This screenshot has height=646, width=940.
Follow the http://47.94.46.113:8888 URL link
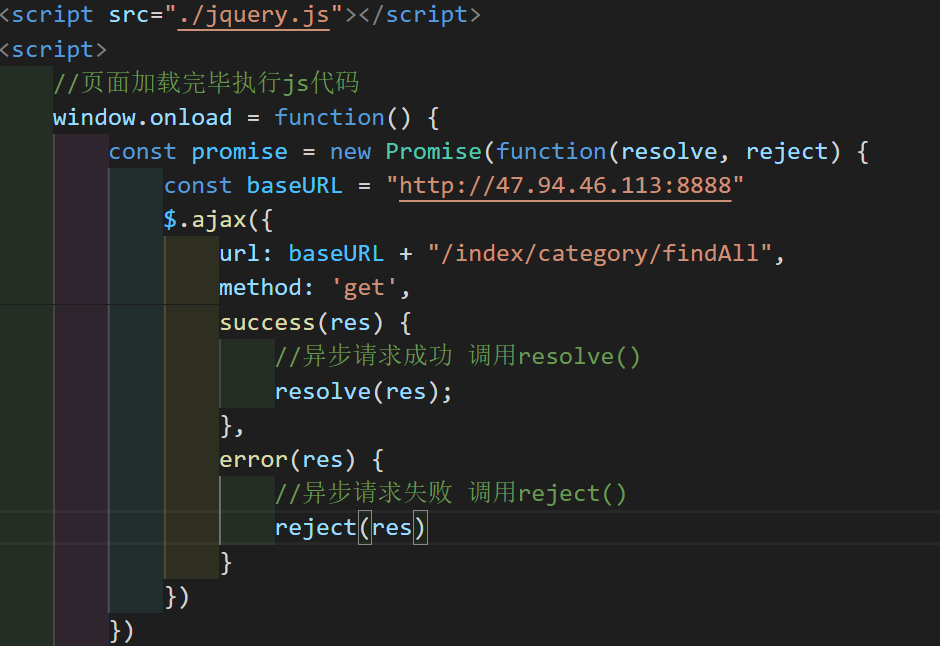coord(566,184)
